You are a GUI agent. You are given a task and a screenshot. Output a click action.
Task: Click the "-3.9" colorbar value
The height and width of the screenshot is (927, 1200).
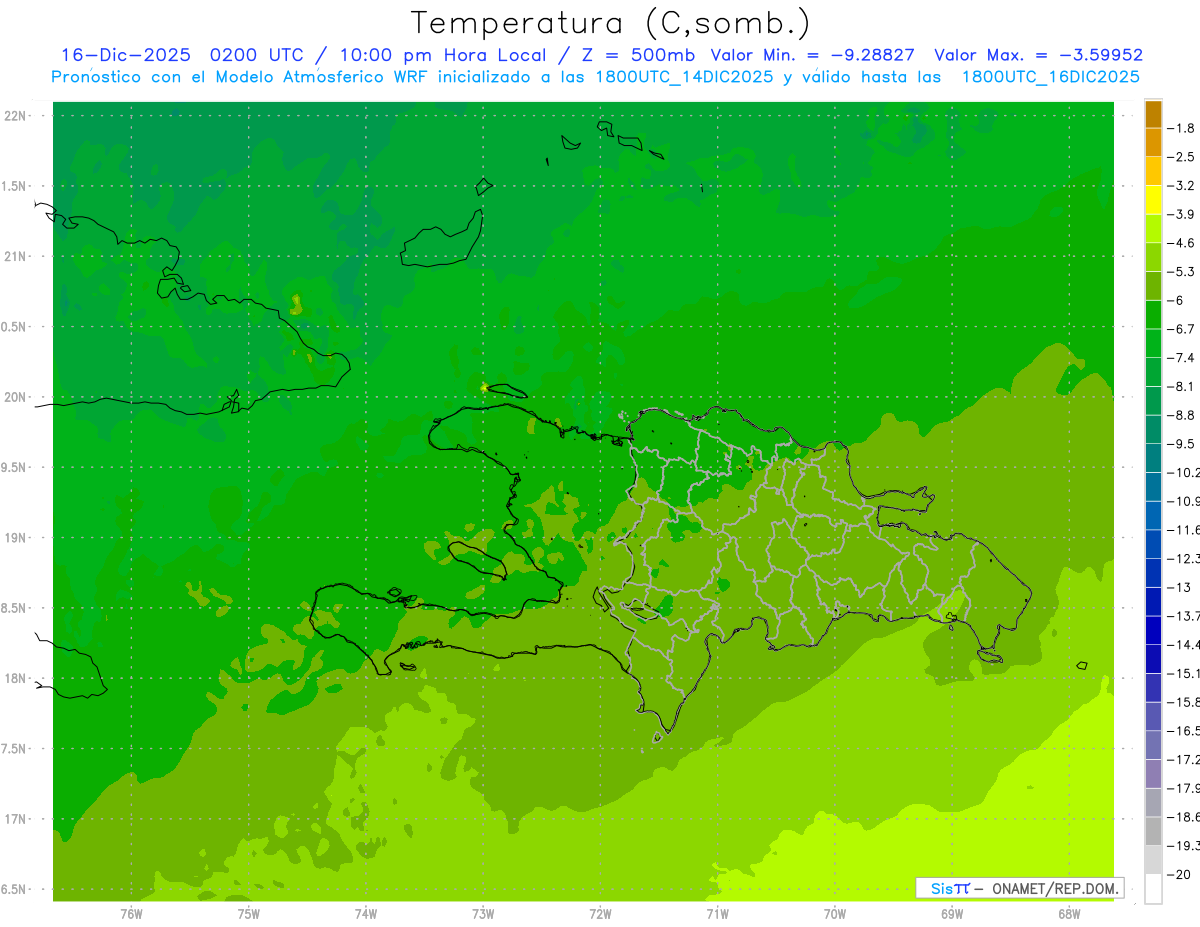click(1182, 215)
